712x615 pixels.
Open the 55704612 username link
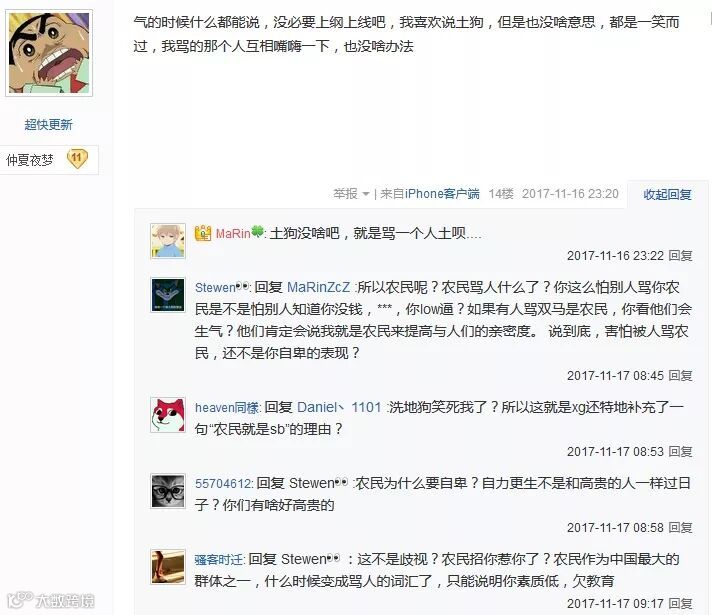pos(223,483)
